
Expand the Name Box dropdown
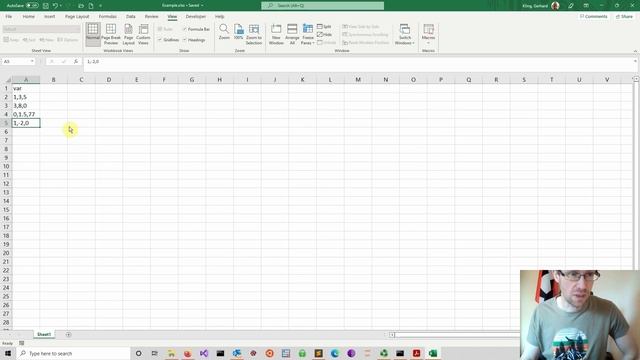pos(32,61)
